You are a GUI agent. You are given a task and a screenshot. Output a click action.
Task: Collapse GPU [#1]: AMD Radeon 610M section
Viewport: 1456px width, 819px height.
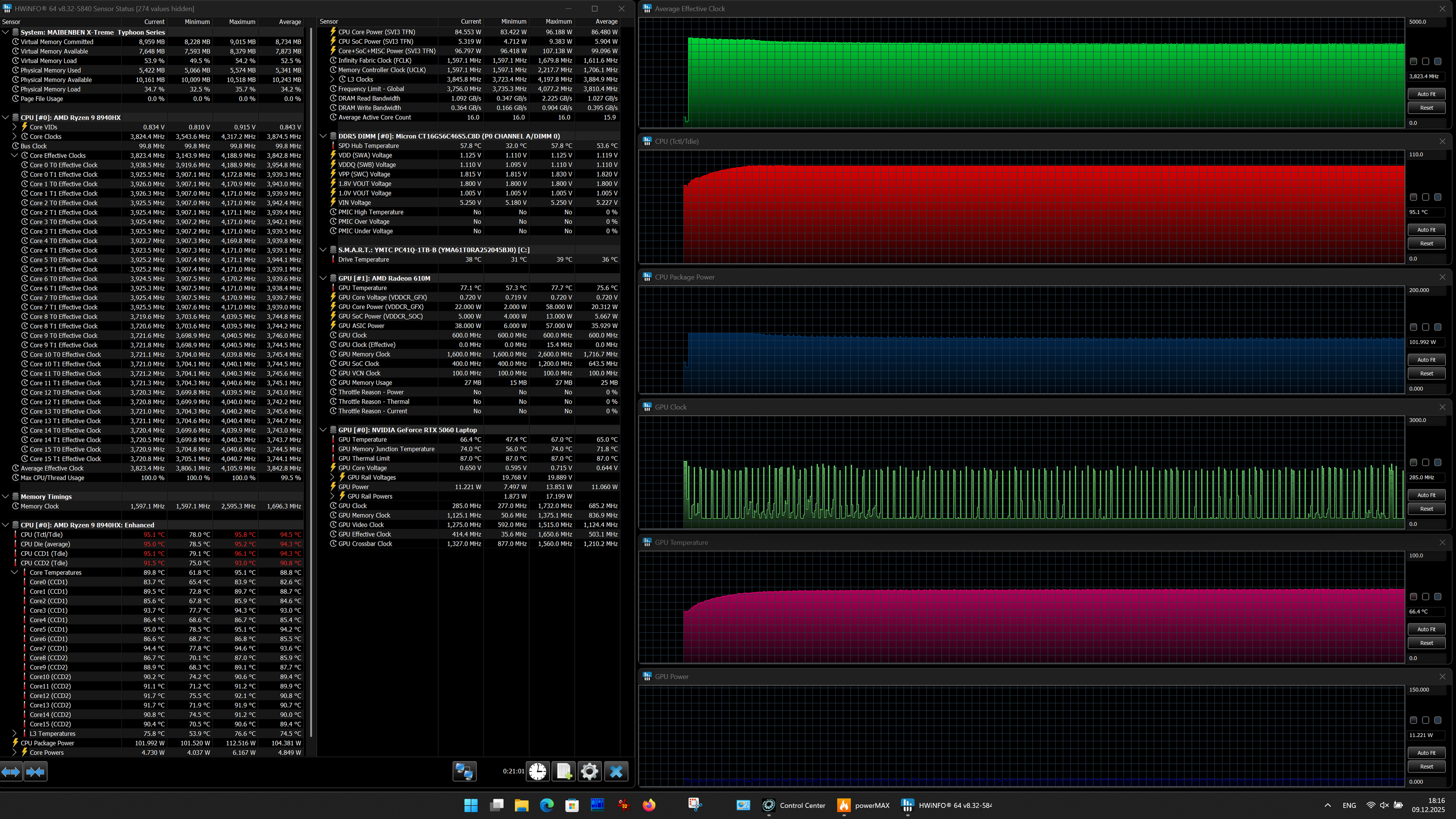(323, 278)
